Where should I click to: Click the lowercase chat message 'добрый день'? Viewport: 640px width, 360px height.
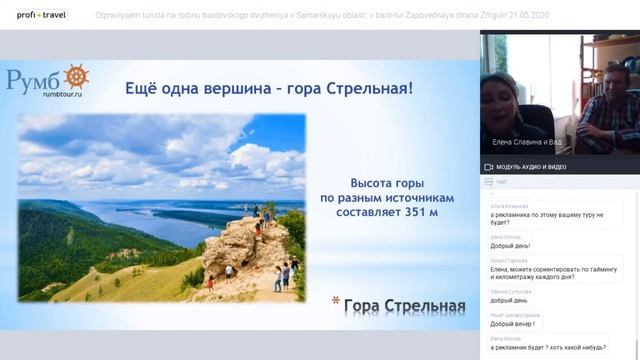pyautogui.click(x=509, y=300)
